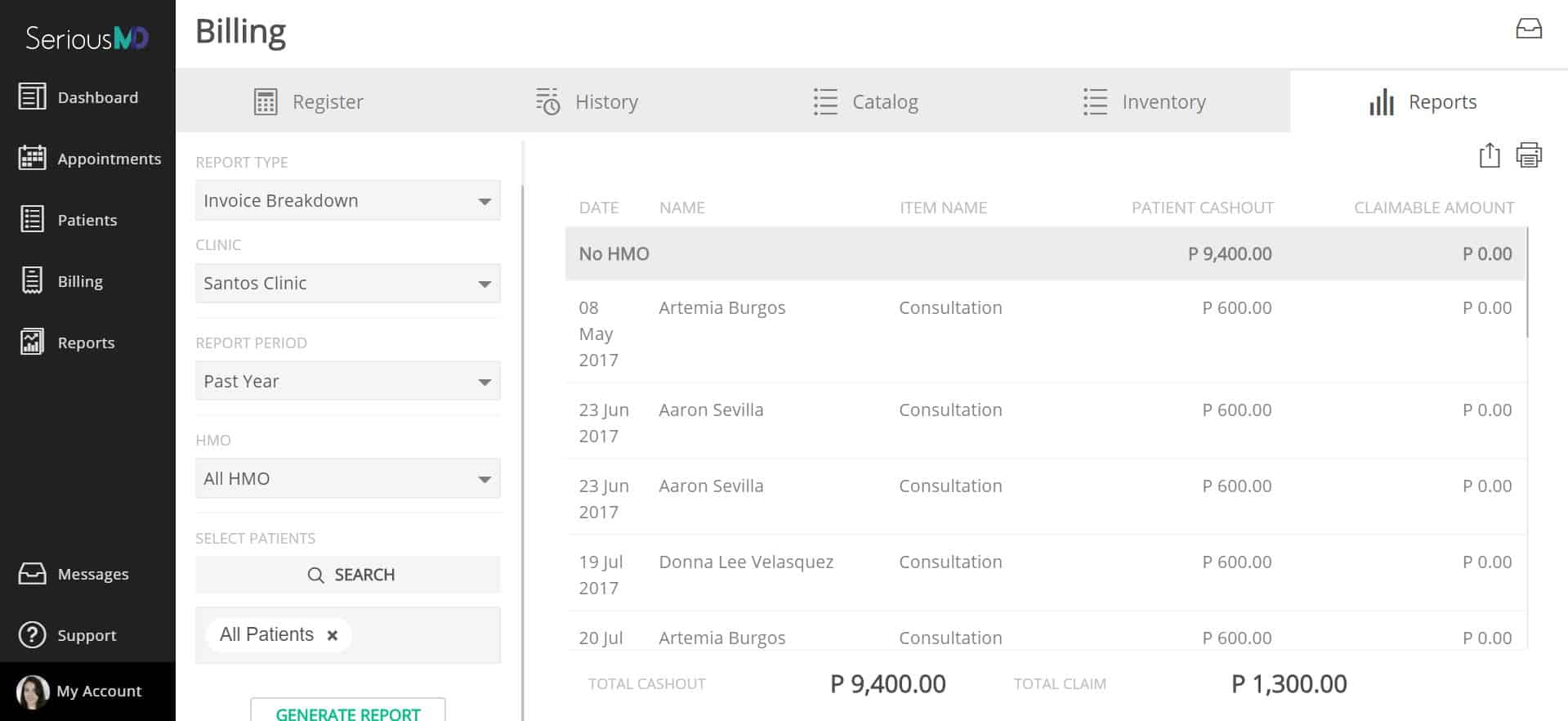Open the inbox tray icon in header

pos(1529,29)
